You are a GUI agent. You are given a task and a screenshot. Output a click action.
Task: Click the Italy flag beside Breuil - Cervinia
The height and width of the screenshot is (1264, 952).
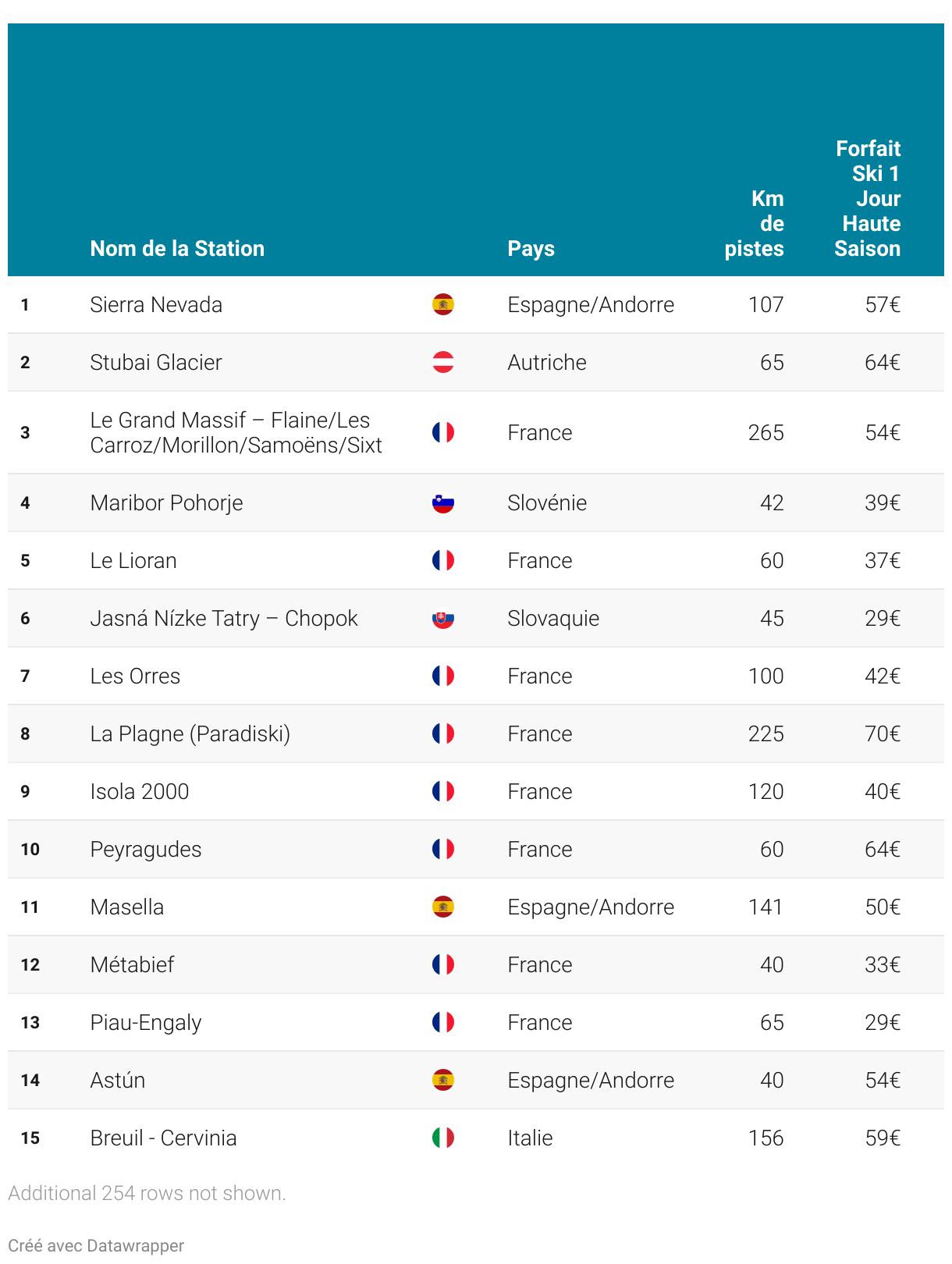pos(443,1138)
